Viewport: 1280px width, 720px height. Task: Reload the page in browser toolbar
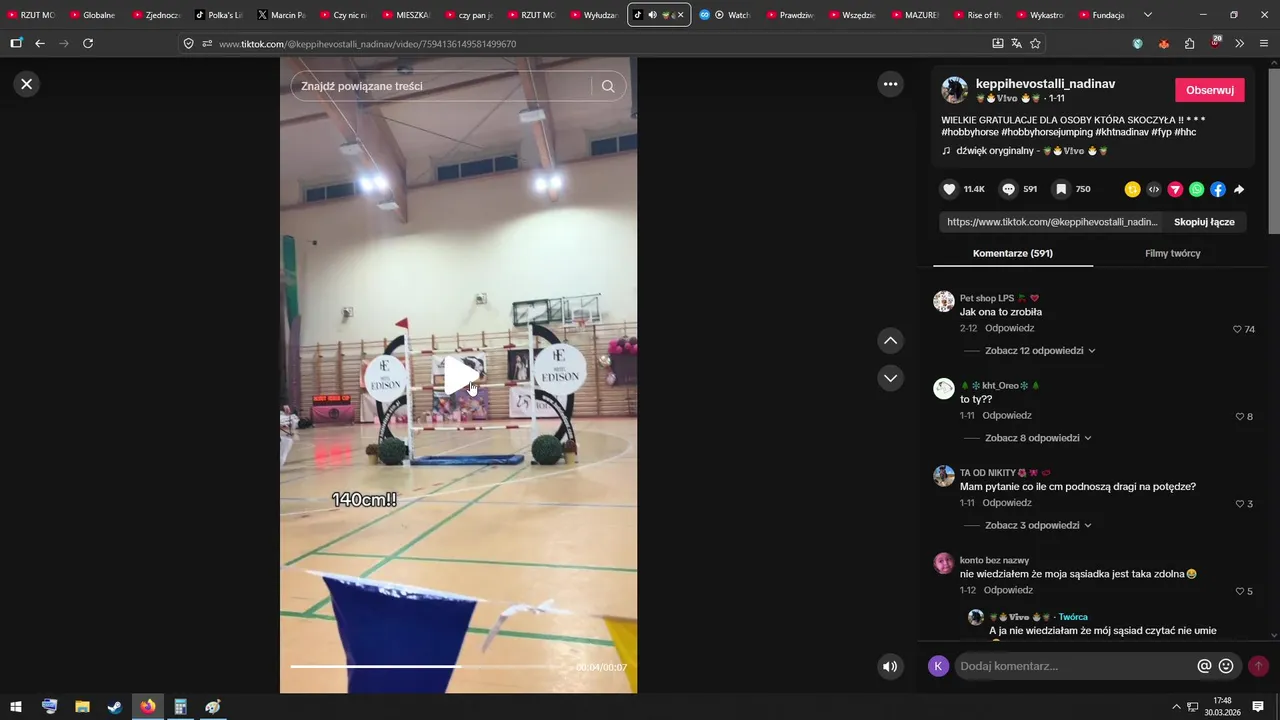pyautogui.click(x=88, y=43)
